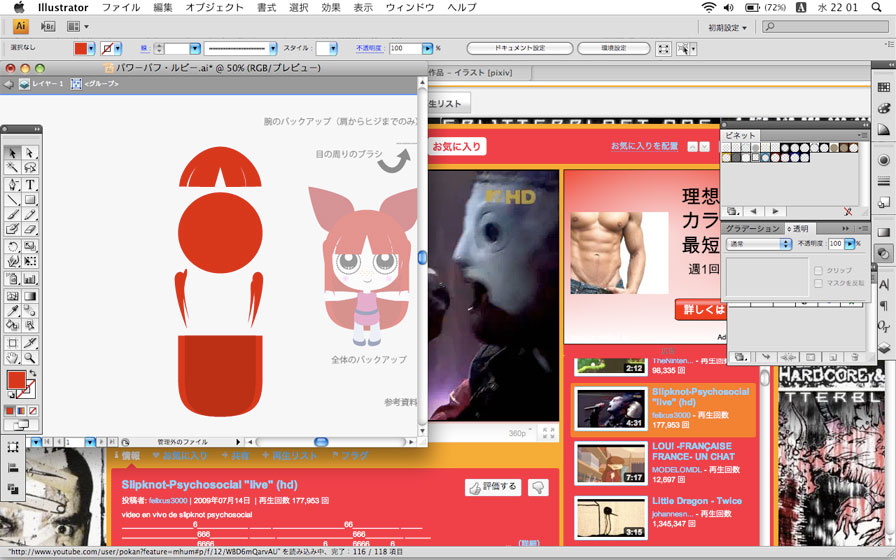Switch to the グラデーション panel tab
The height and width of the screenshot is (560, 896).
752,229
